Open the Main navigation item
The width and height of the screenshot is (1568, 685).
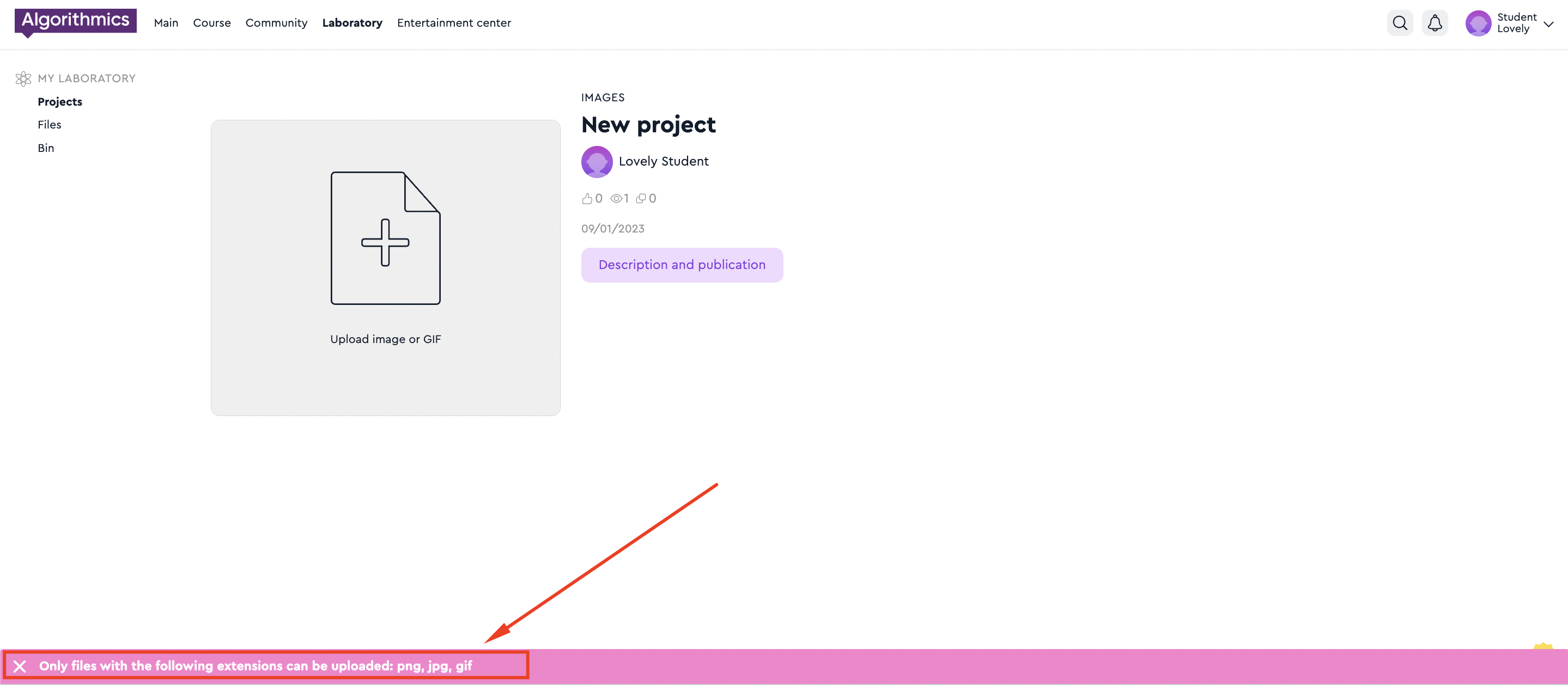click(166, 23)
